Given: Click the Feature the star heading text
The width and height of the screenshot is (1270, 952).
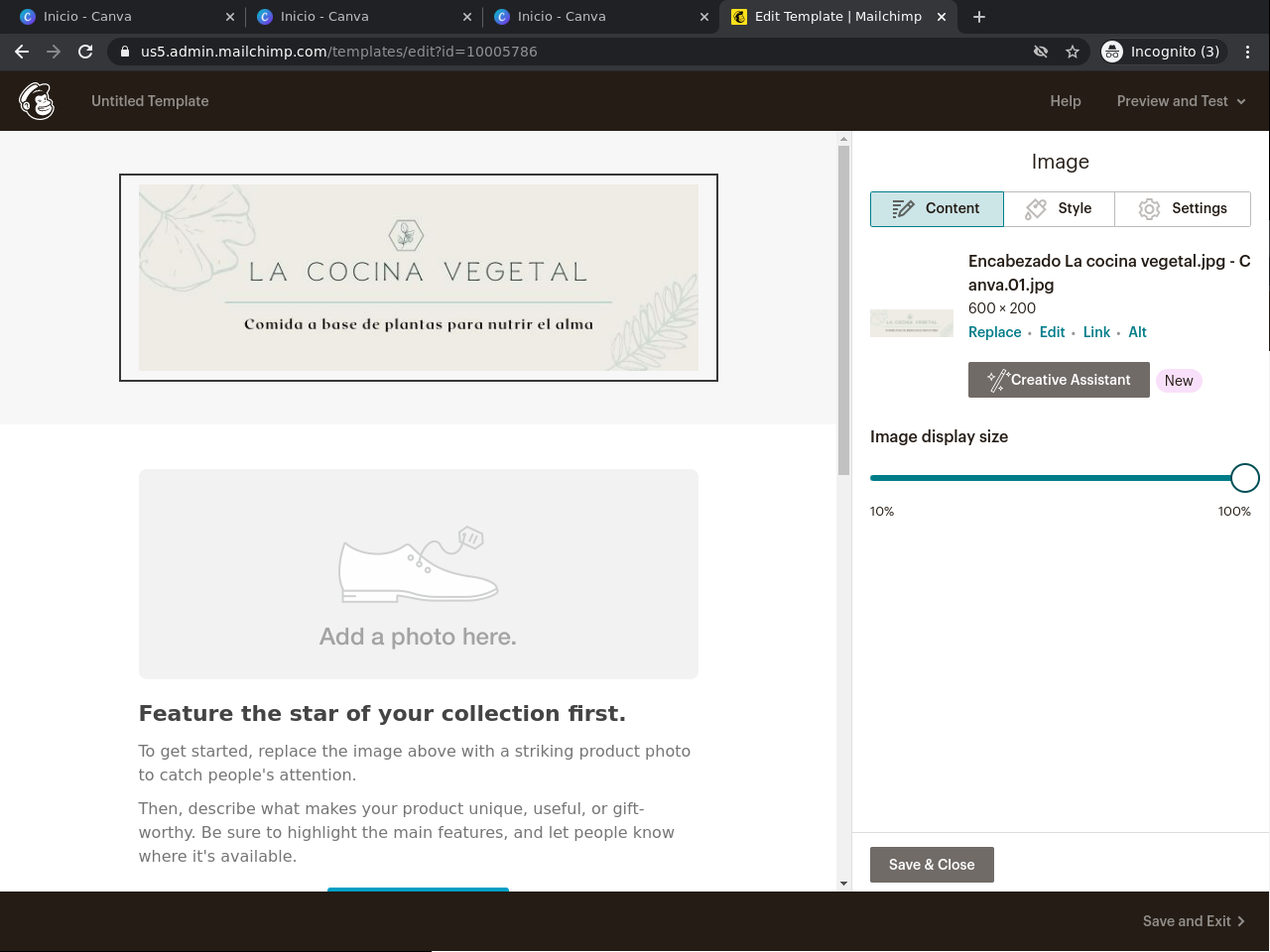Looking at the screenshot, I should [382, 714].
